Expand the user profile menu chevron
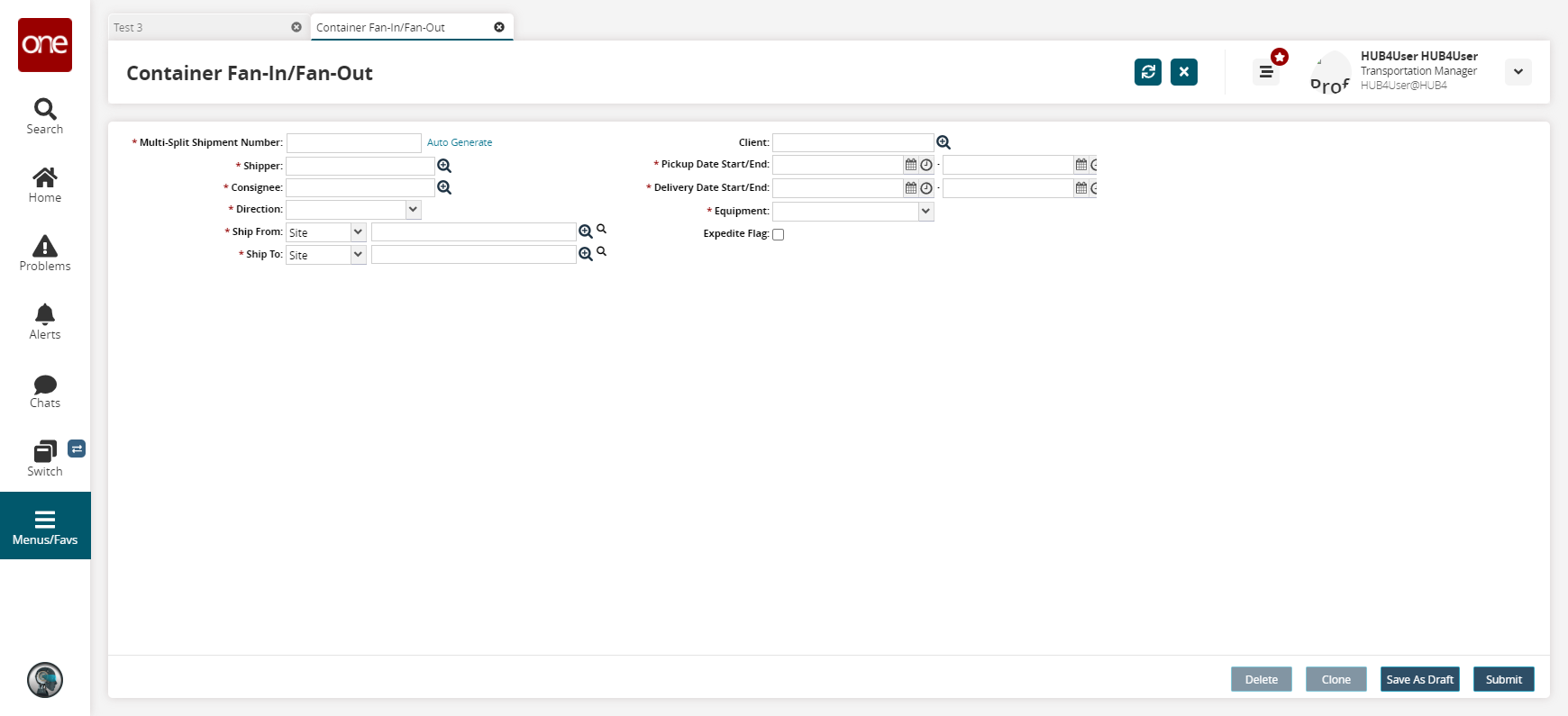The height and width of the screenshot is (716, 1568). (1518, 72)
